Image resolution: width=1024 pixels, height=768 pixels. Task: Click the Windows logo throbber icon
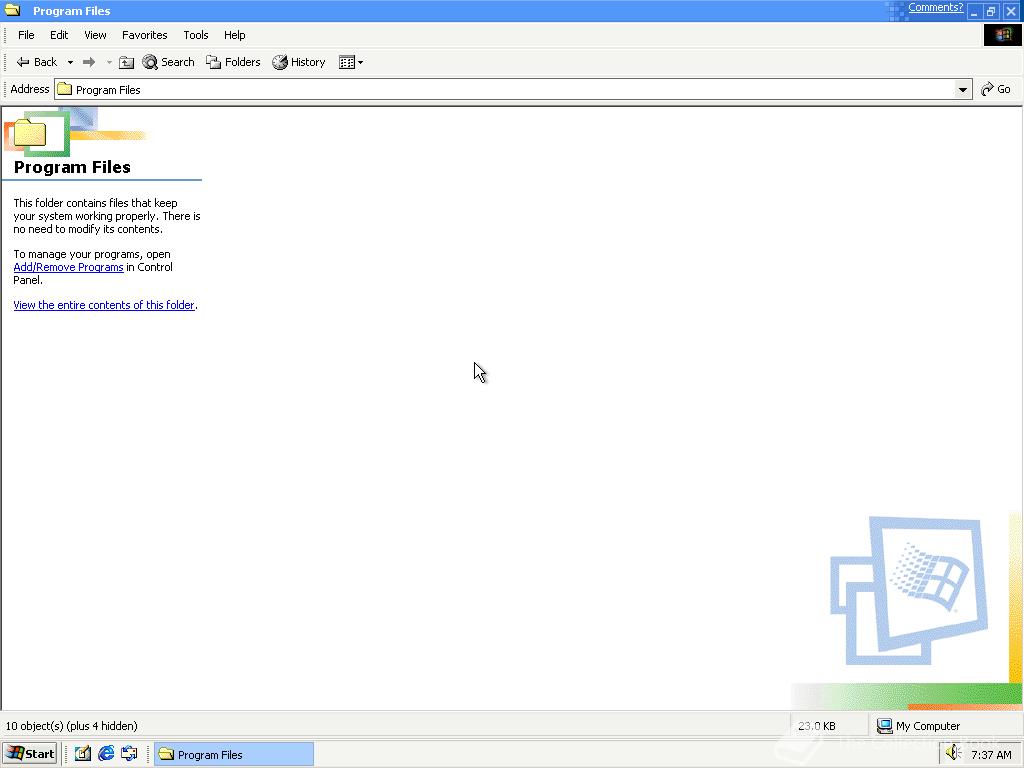(1002, 35)
